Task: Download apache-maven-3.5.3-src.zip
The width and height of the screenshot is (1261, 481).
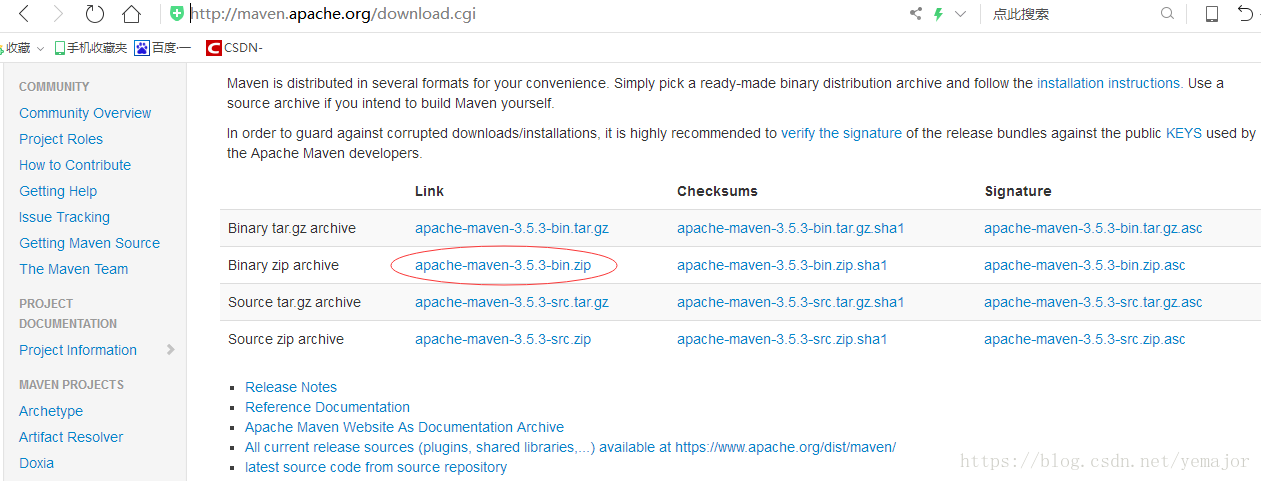Action: click(x=503, y=339)
